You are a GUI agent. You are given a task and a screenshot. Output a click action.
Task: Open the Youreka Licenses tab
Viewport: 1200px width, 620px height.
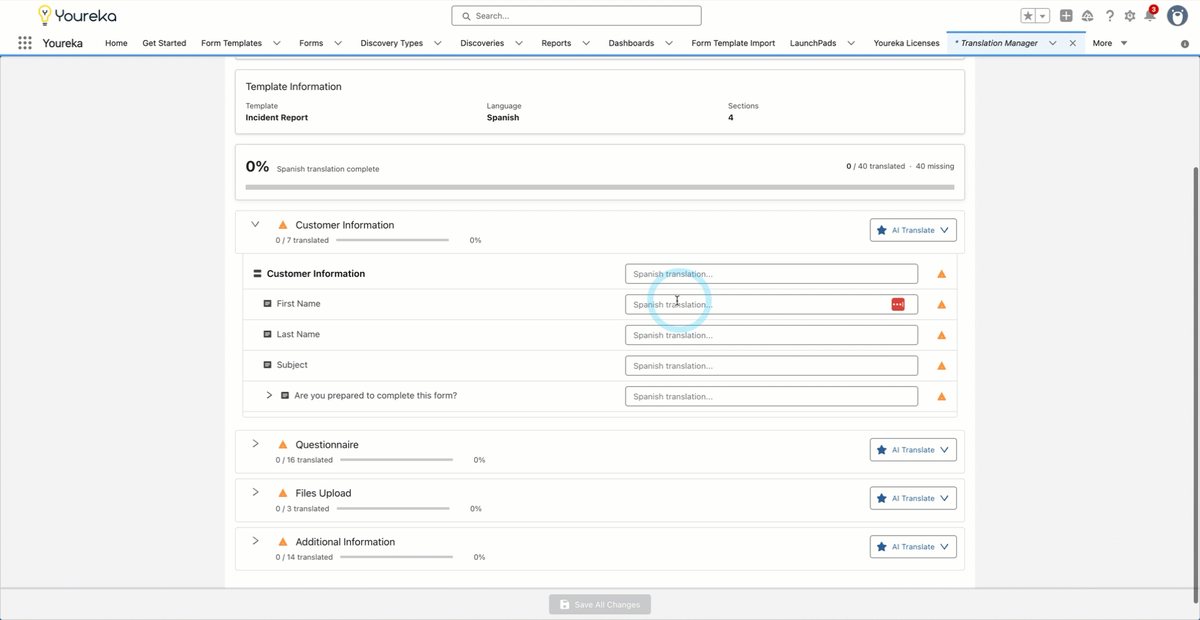pos(906,43)
